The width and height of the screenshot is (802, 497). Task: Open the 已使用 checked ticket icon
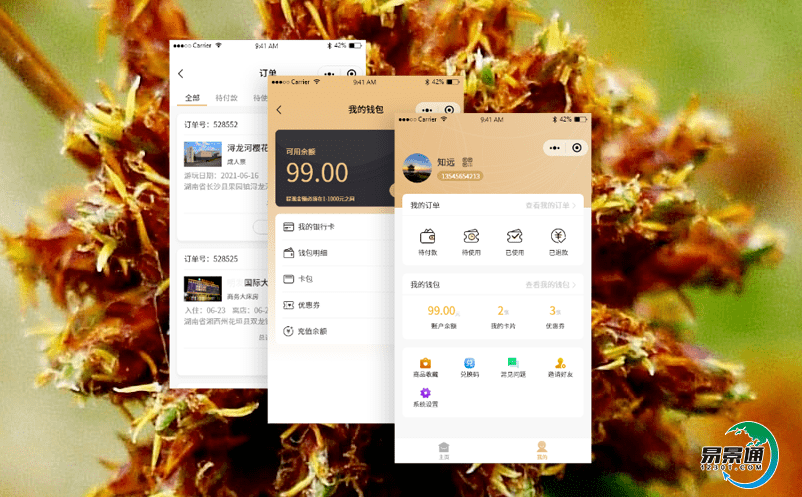click(x=515, y=236)
